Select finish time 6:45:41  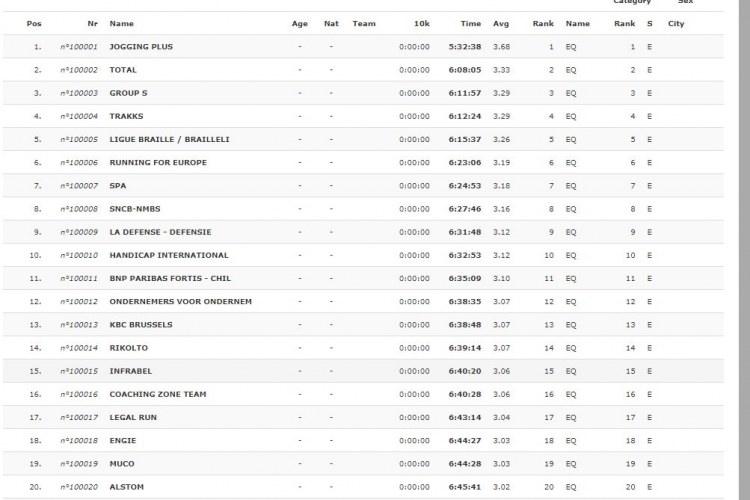pyautogui.click(x=464, y=487)
